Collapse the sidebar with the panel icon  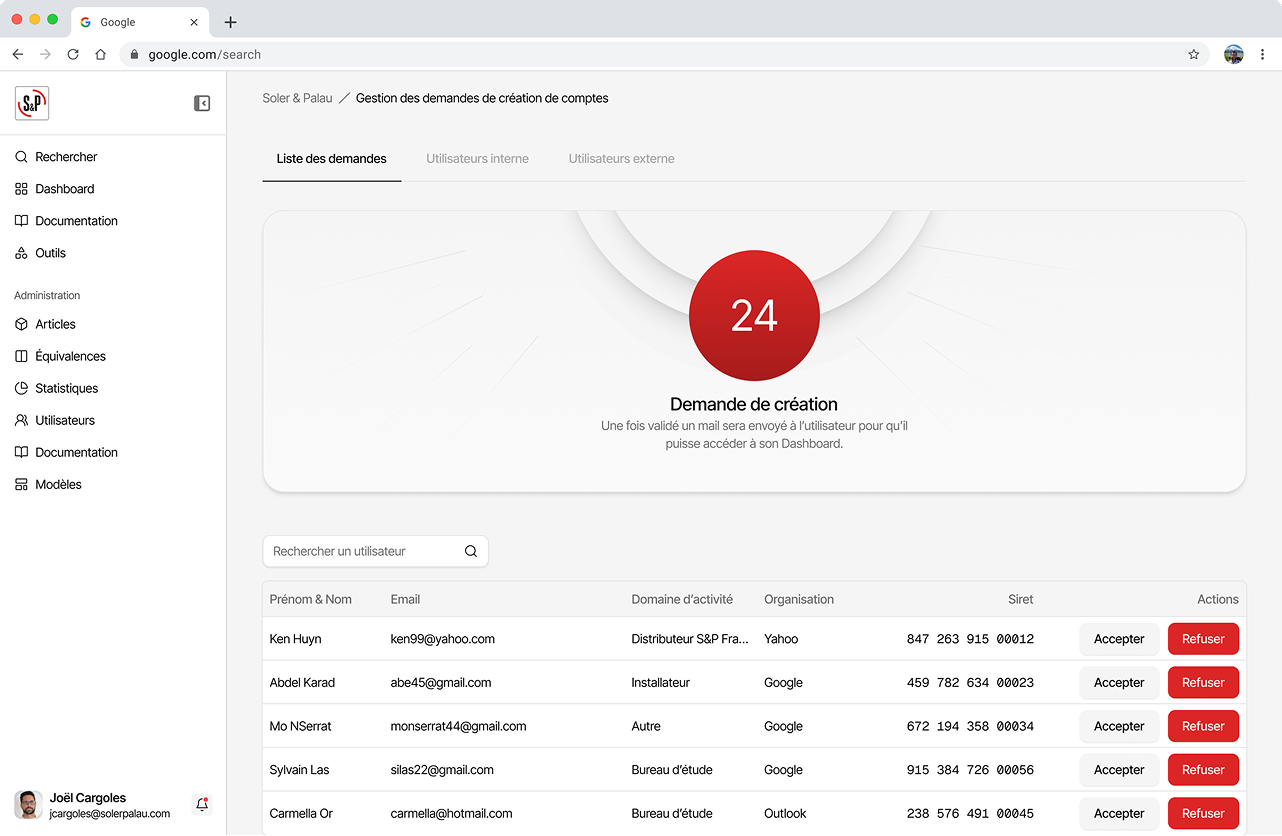(202, 103)
